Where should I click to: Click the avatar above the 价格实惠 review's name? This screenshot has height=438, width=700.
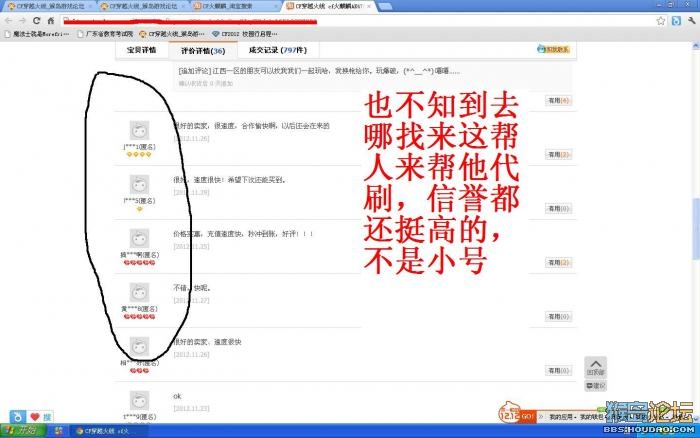(139, 238)
